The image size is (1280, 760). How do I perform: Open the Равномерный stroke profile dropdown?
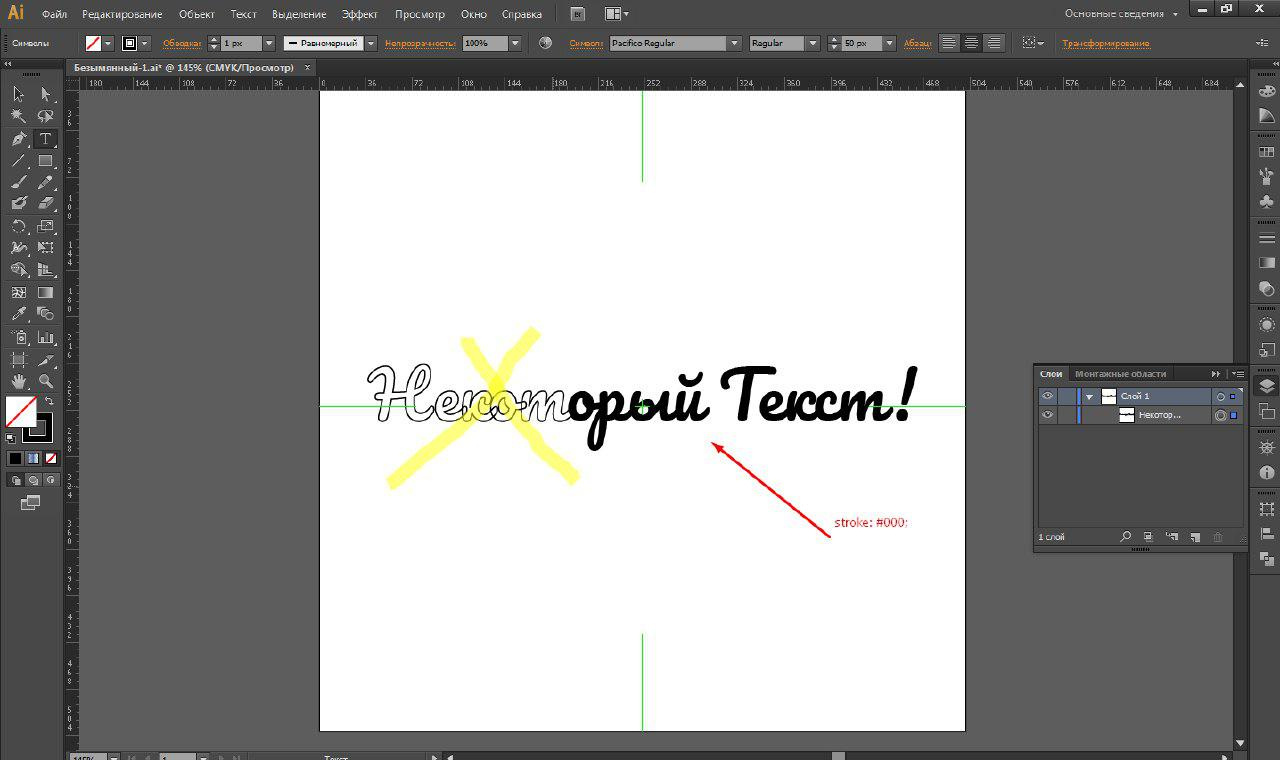[x=371, y=44]
